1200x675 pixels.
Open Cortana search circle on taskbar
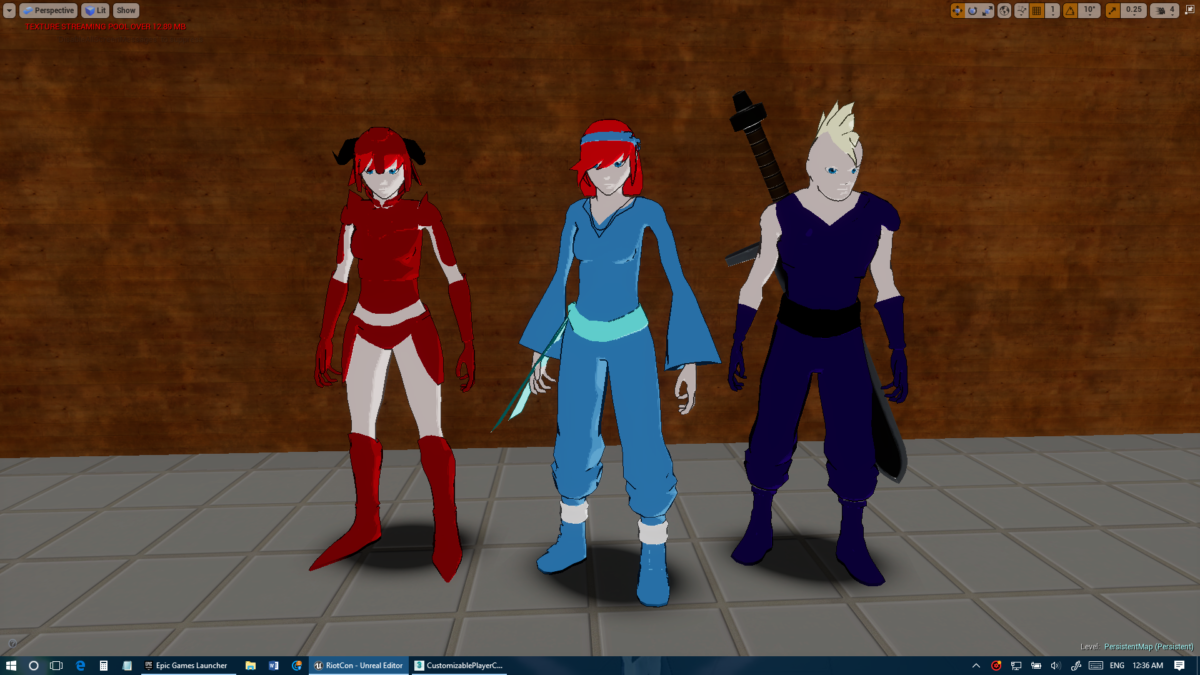point(33,665)
